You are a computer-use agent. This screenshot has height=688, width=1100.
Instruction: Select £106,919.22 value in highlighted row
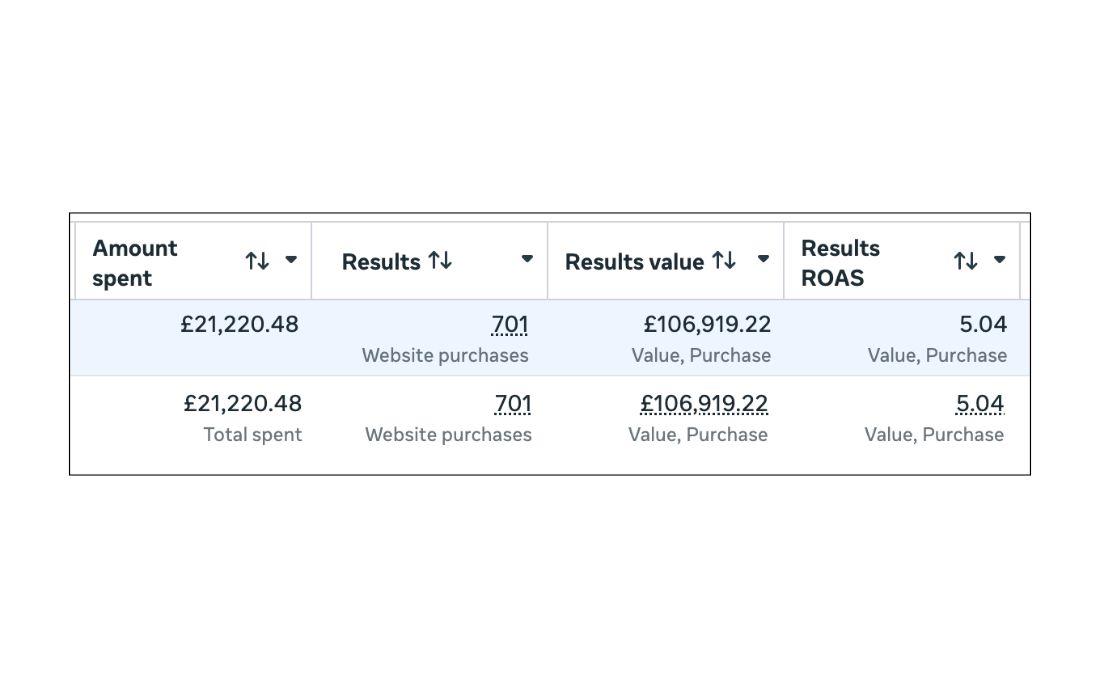(707, 325)
